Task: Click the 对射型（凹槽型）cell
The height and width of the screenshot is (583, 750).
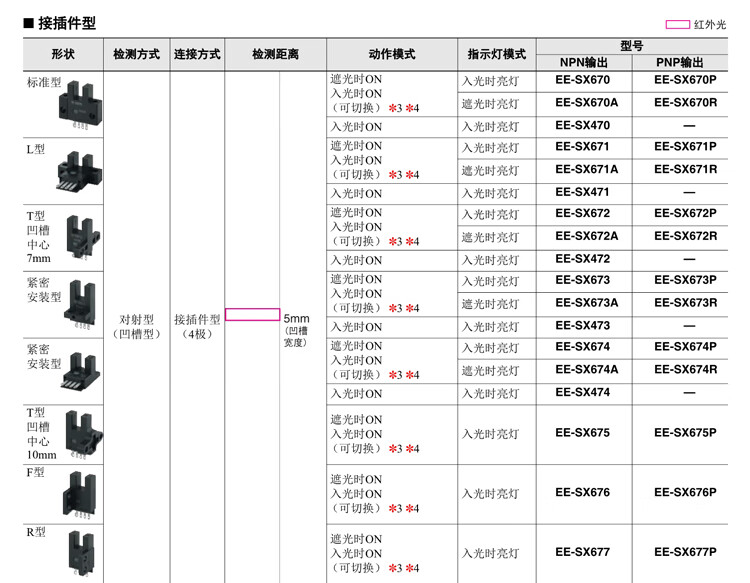Action: 136,327
